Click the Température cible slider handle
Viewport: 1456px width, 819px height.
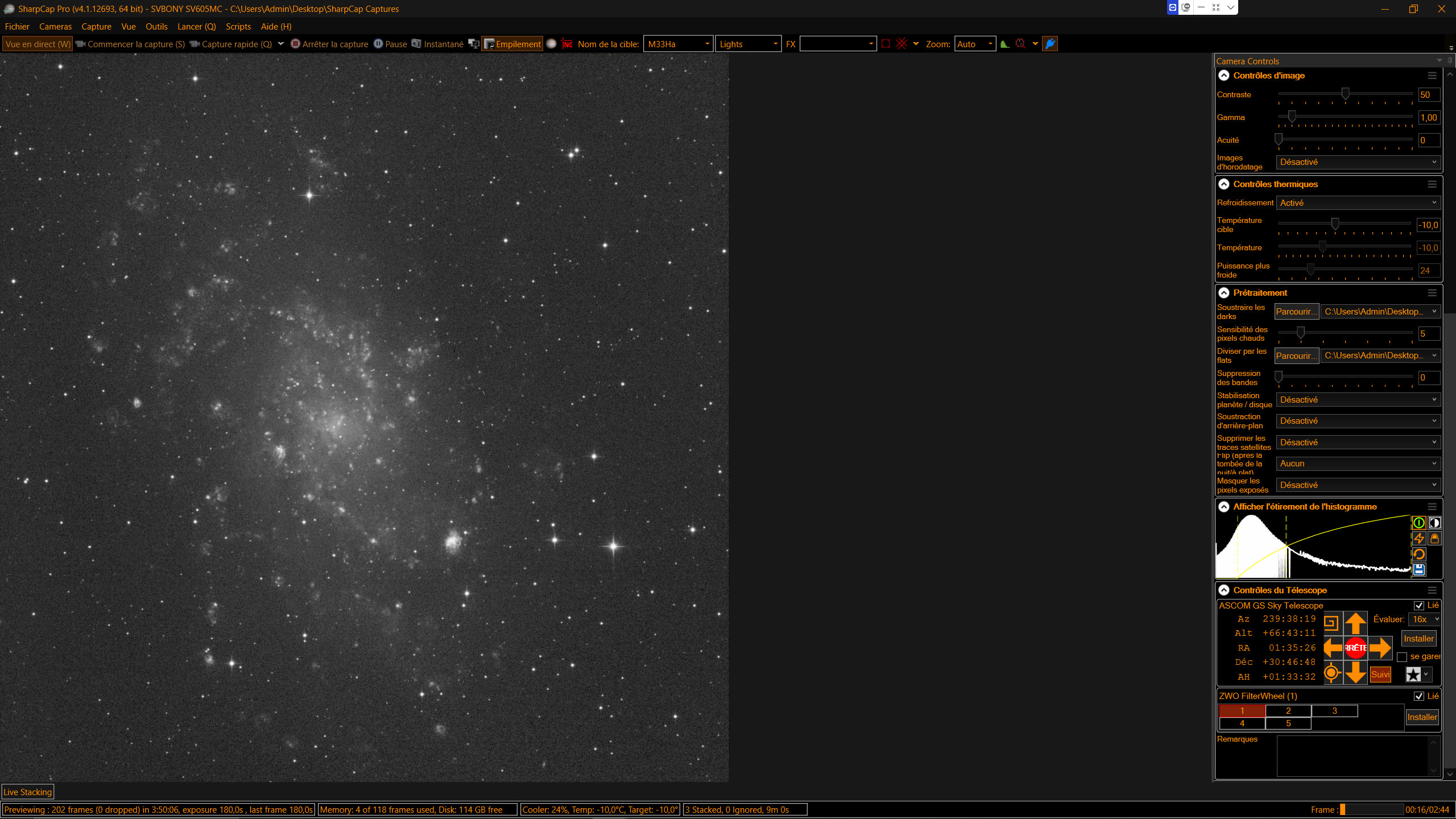[x=1335, y=224]
